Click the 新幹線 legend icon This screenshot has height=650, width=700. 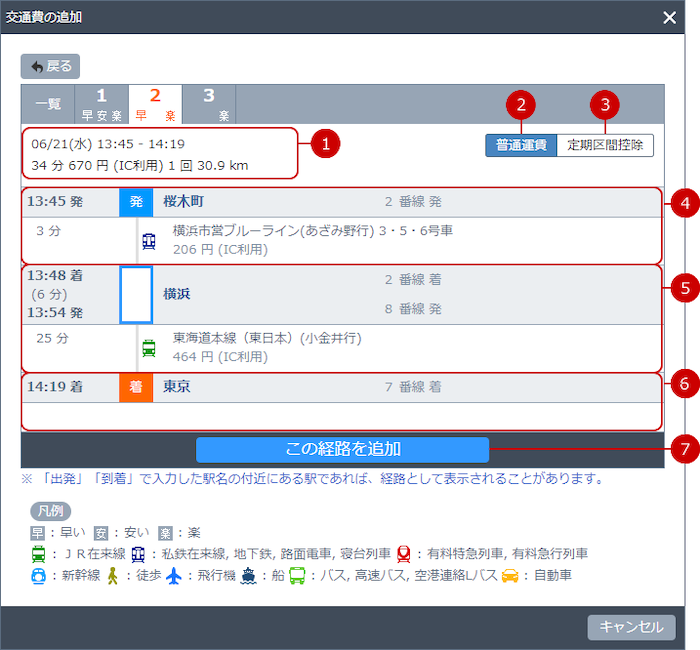pyautogui.click(x=38, y=575)
